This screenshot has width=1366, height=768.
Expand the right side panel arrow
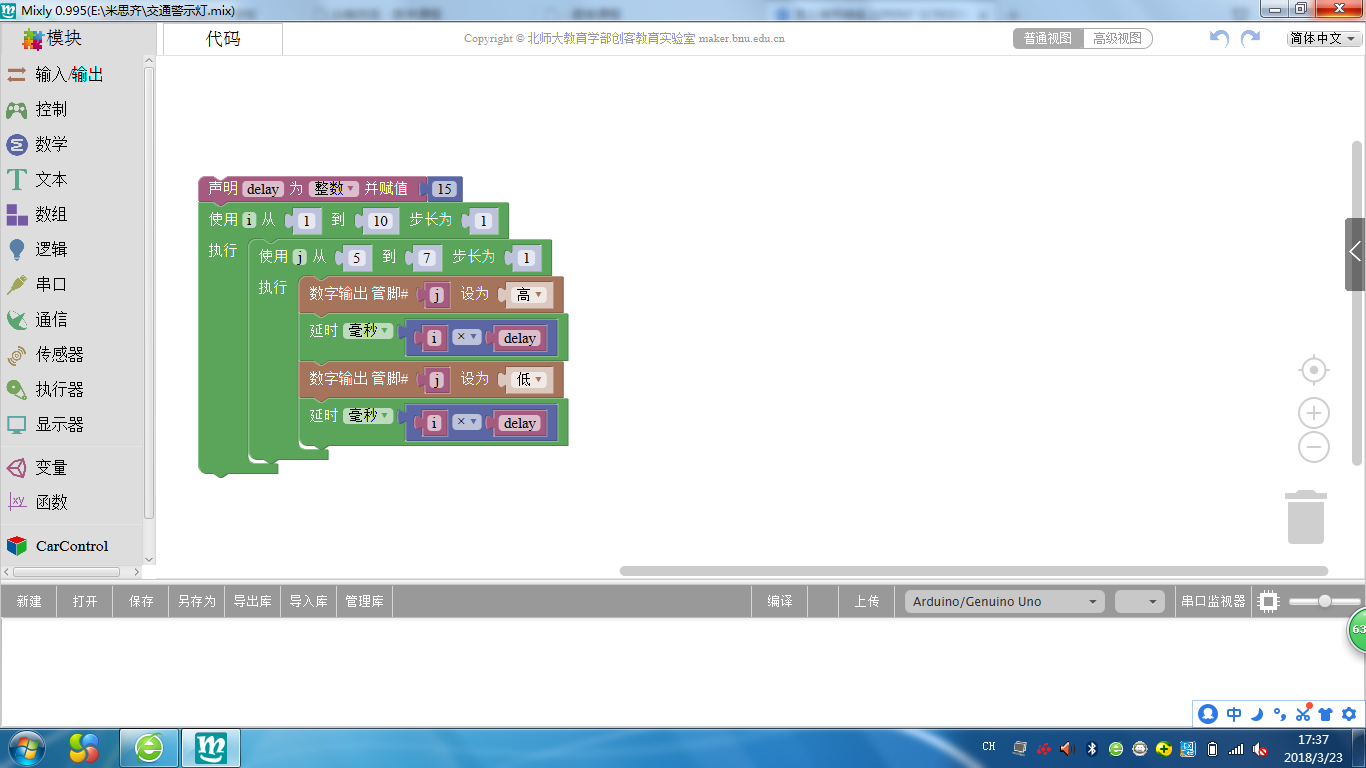point(1355,252)
